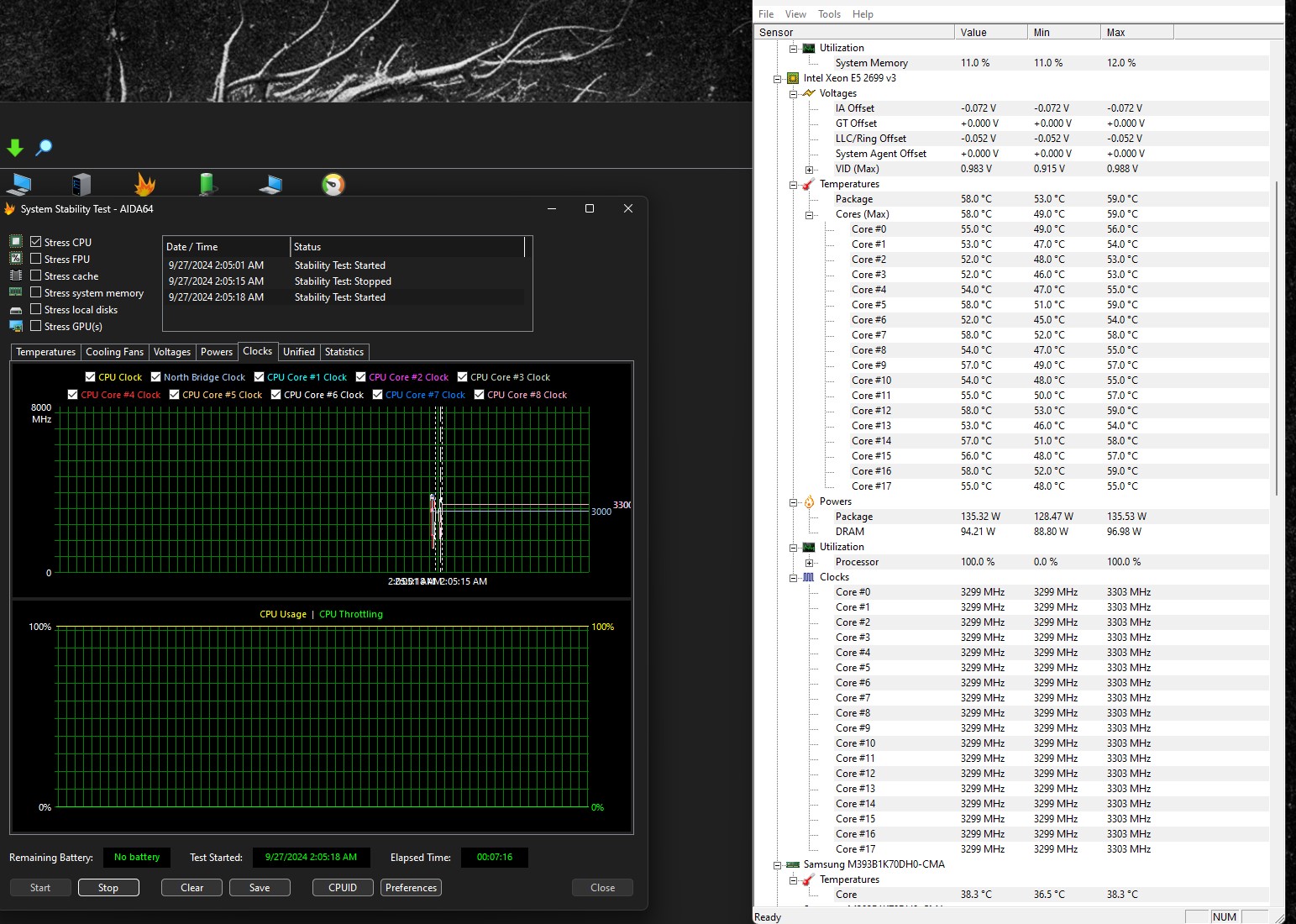Click the lightning bolt icon next to Voltages

[809, 93]
